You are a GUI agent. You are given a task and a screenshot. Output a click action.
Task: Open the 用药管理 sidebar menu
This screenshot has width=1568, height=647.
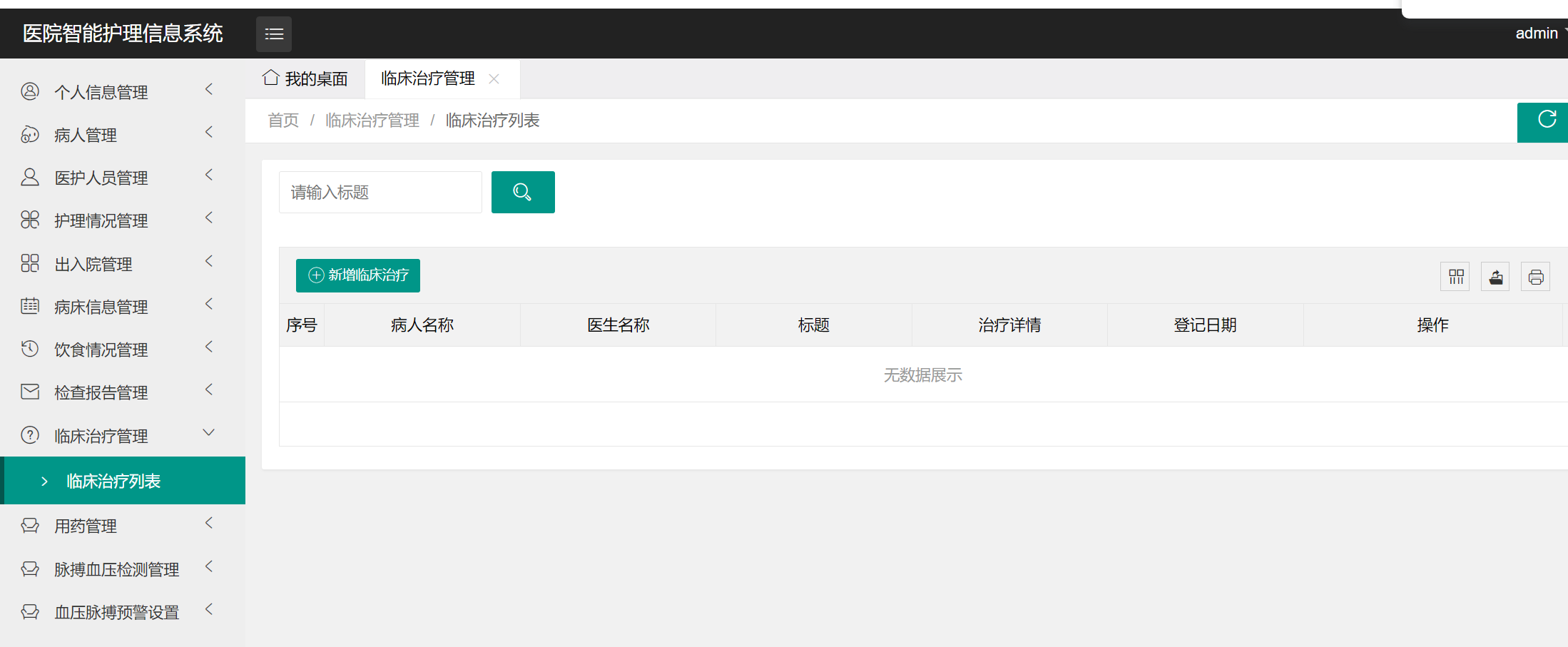tap(123, 526)
